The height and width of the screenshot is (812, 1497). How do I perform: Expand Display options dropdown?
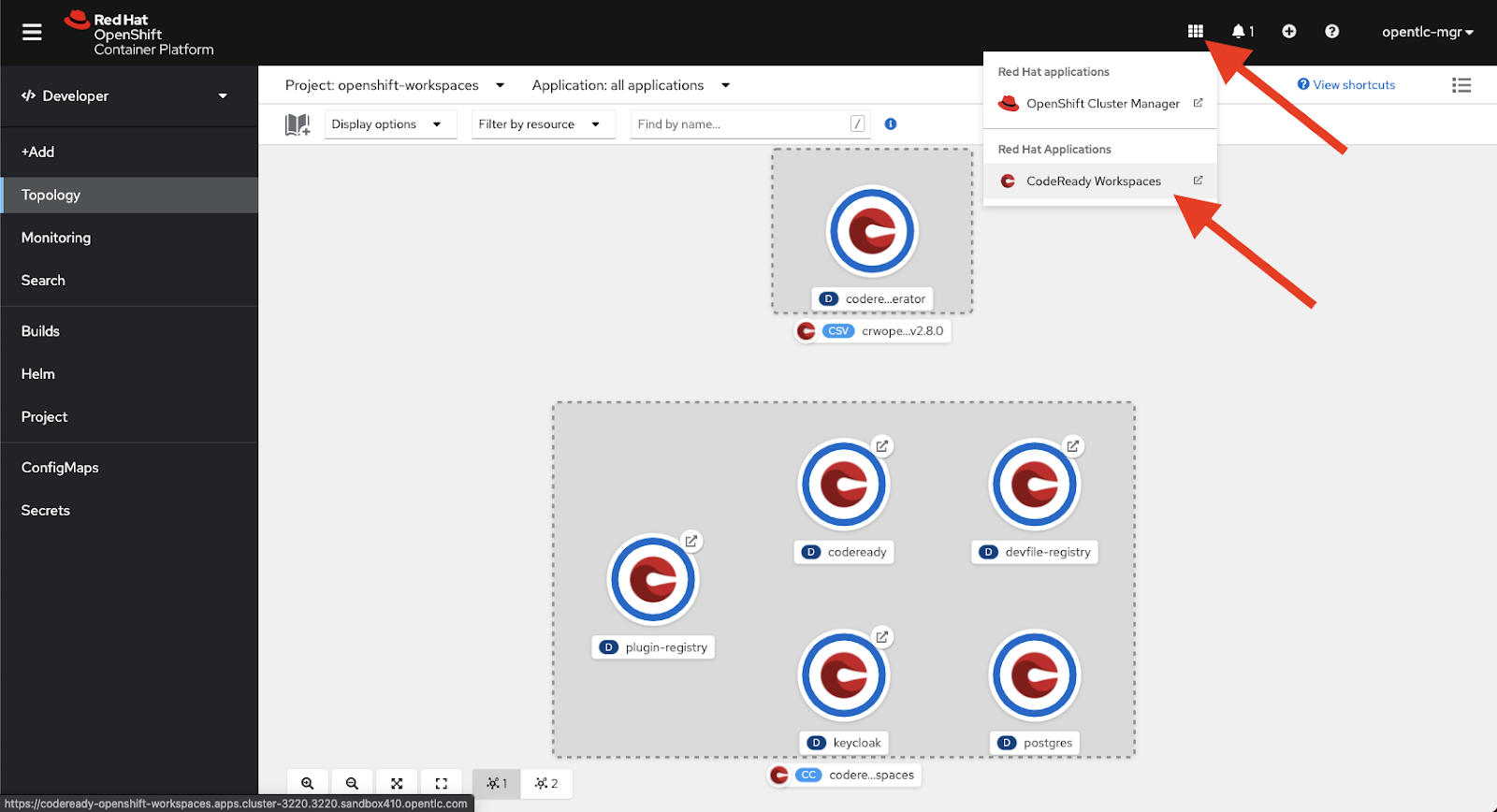pos(390,124)
